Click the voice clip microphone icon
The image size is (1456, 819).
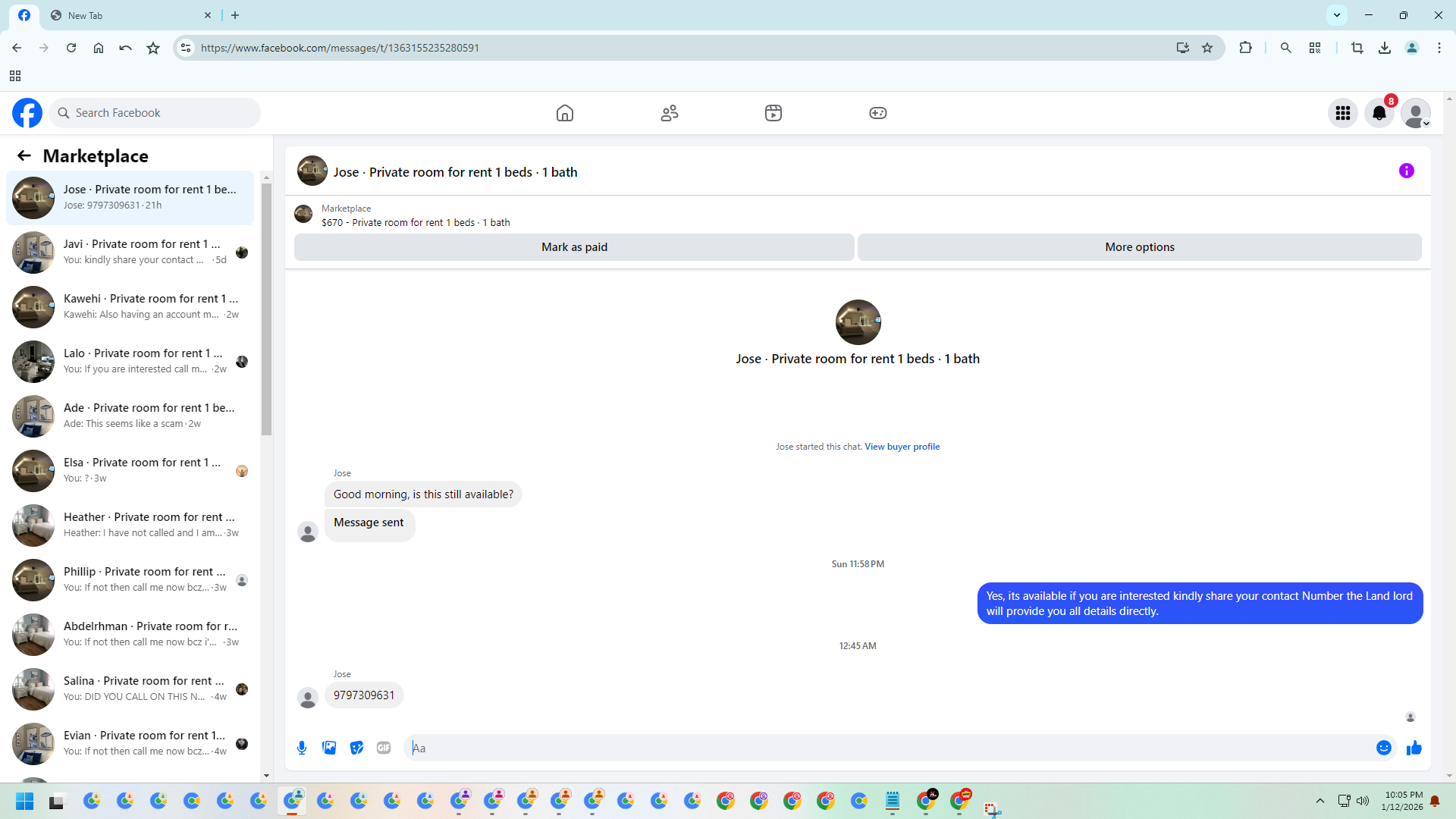point(302,748)
